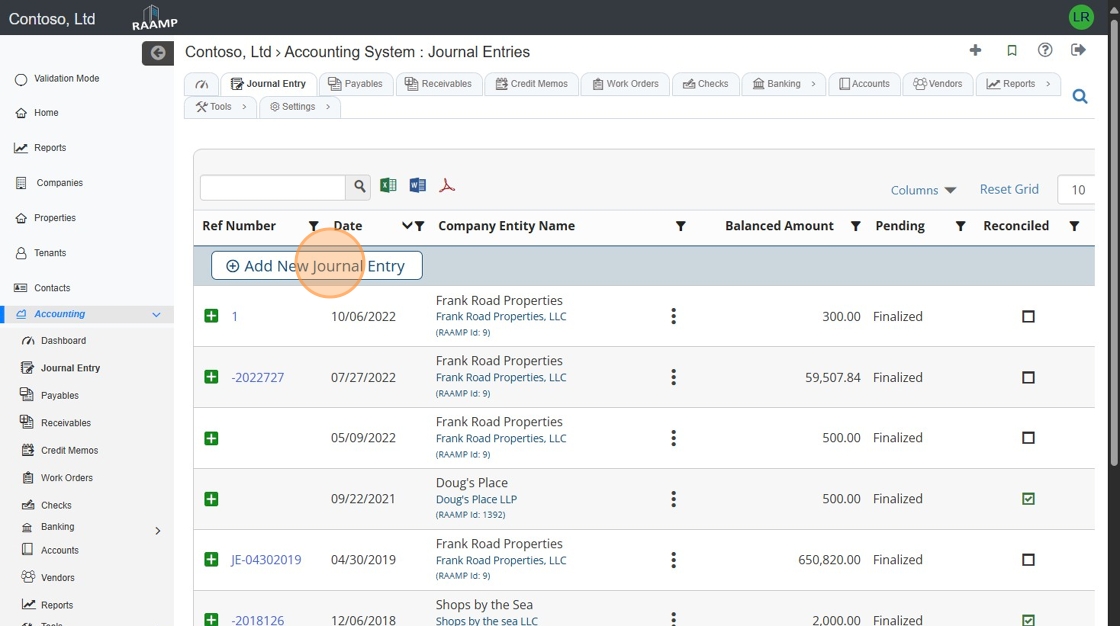This screenshot has width=1120, height=626.
Task: Open JE-04302019 journal entry link
Action: pos(266,560)
